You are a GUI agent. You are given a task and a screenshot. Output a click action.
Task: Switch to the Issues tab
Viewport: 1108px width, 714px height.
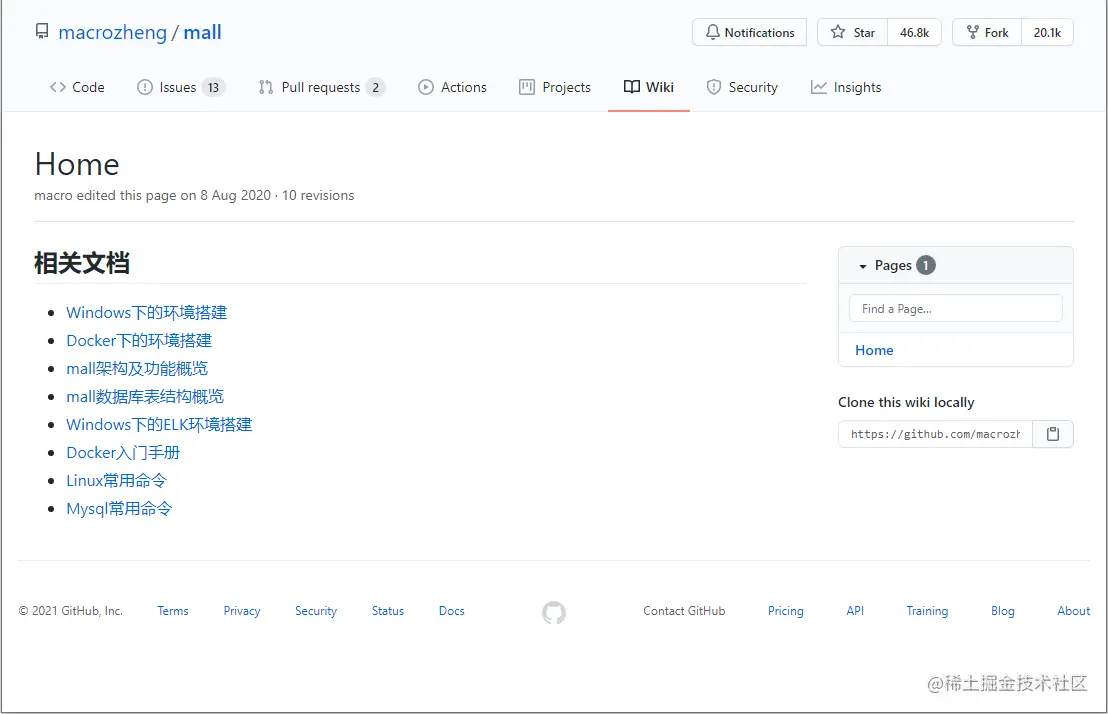tap(180, 87)
